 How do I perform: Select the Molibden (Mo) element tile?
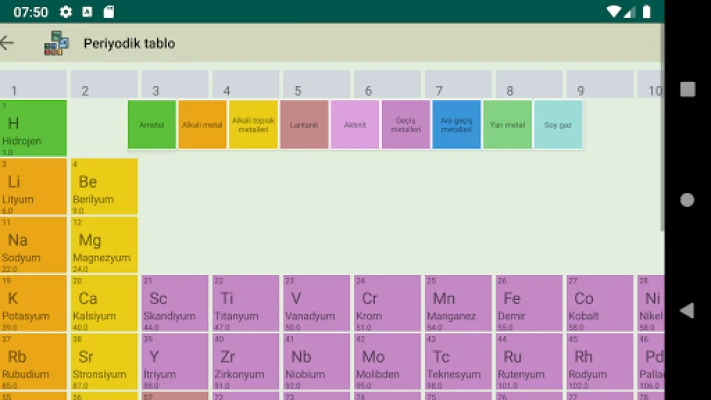pos(387,361)
